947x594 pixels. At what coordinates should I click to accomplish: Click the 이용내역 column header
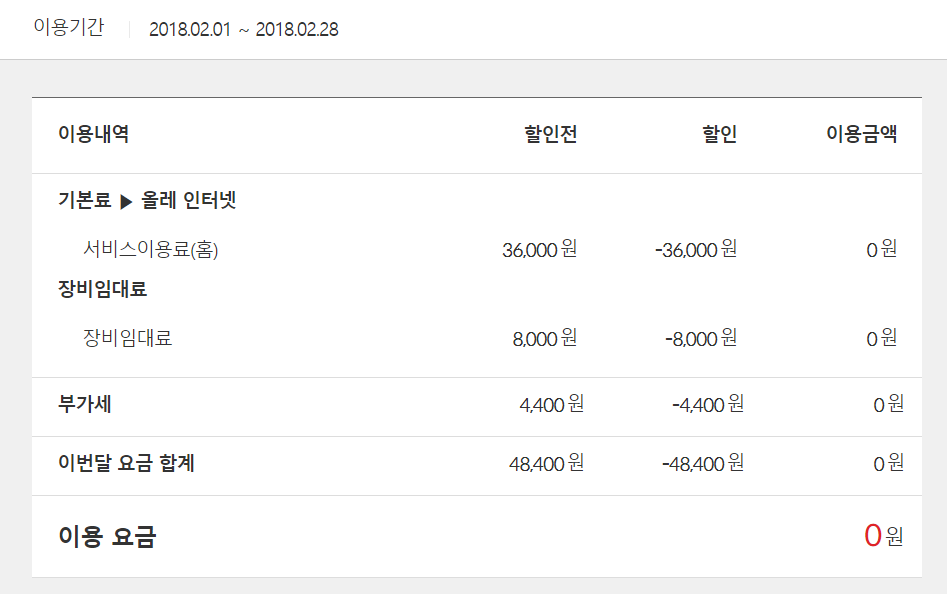(93, 134)
